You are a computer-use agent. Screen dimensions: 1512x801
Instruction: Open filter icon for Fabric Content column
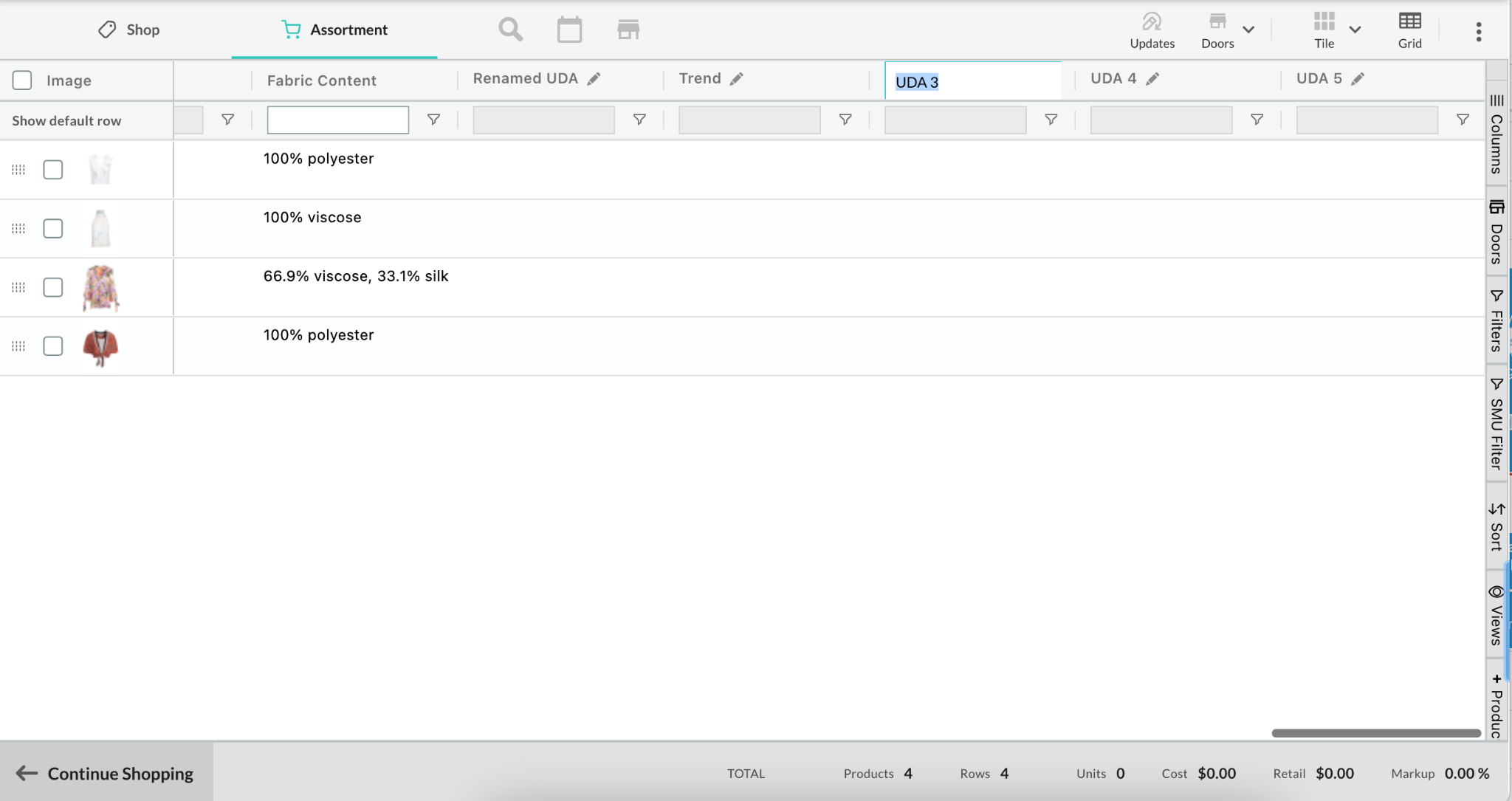coord(433,120)
